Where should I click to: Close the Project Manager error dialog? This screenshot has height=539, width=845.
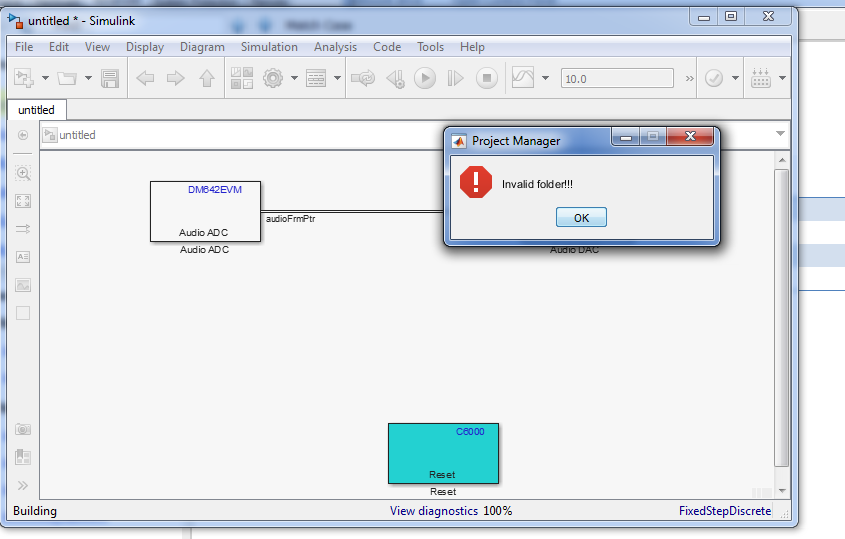[690, 136]
